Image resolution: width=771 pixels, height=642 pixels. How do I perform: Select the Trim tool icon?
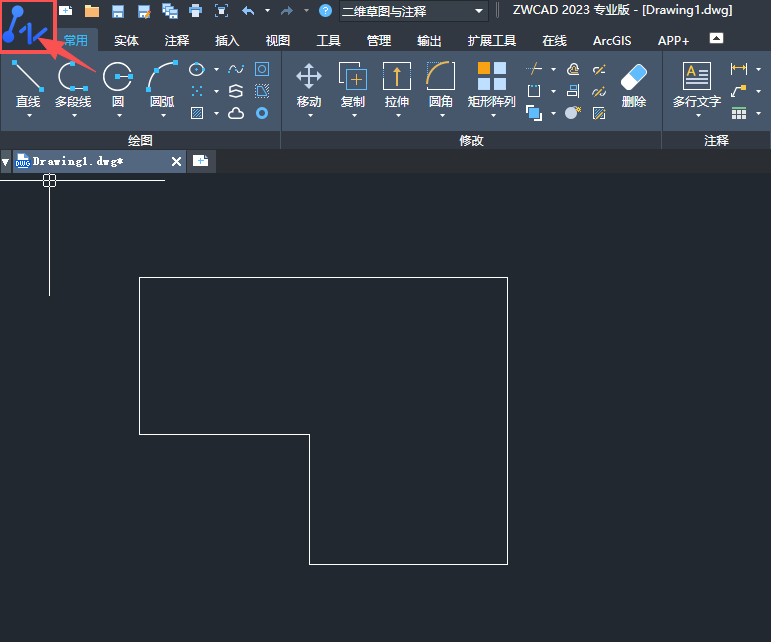[x=534, y=69]
